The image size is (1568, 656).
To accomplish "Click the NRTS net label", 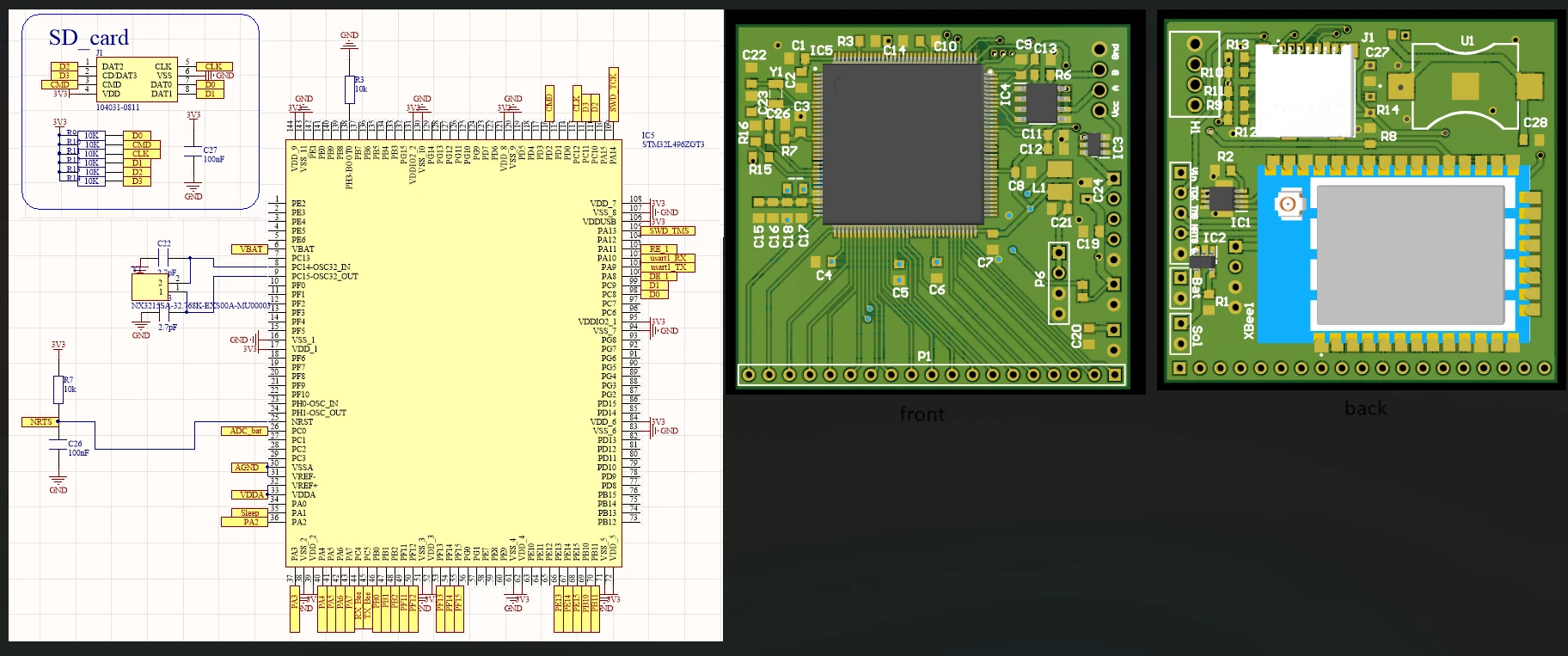I will (x=41, y=422).
